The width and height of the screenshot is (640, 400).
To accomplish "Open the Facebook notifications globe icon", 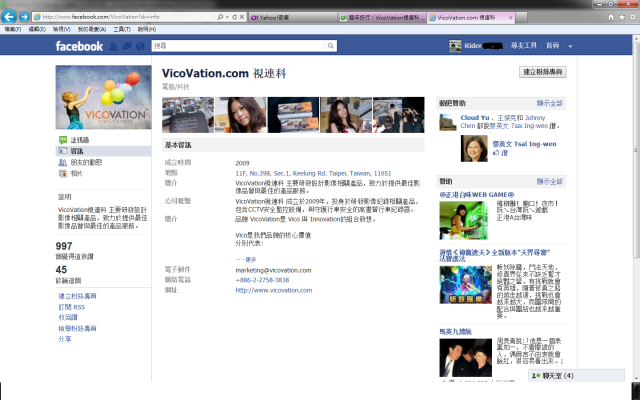I will pos(140,46).
